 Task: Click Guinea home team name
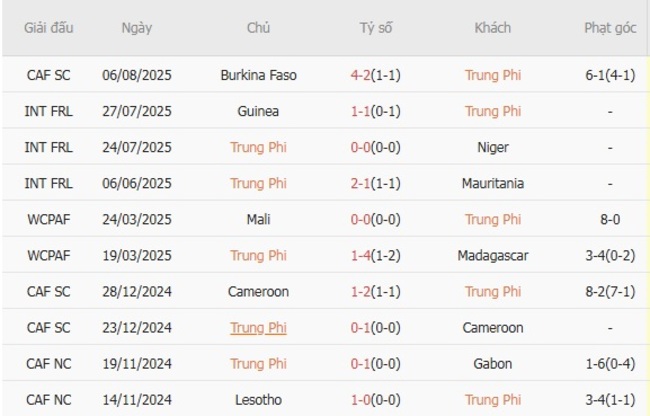coord(258,111)
